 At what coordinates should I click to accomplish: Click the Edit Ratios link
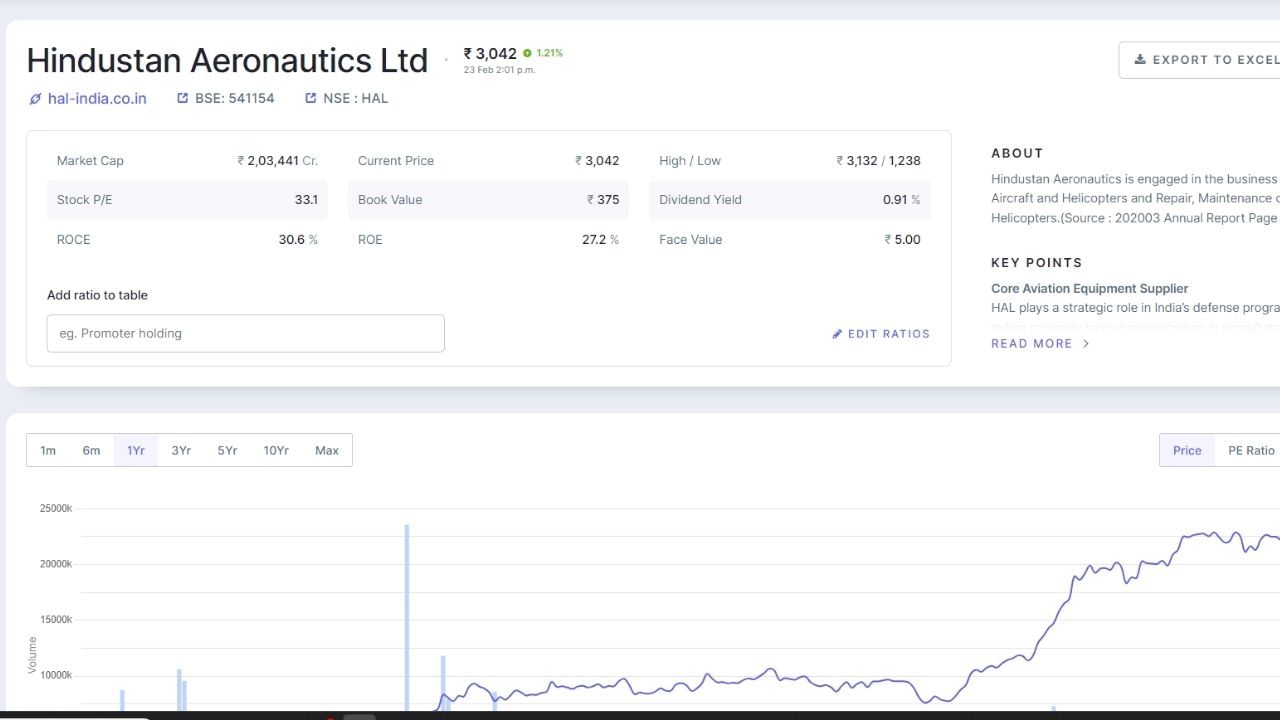[x=881, y=334]
